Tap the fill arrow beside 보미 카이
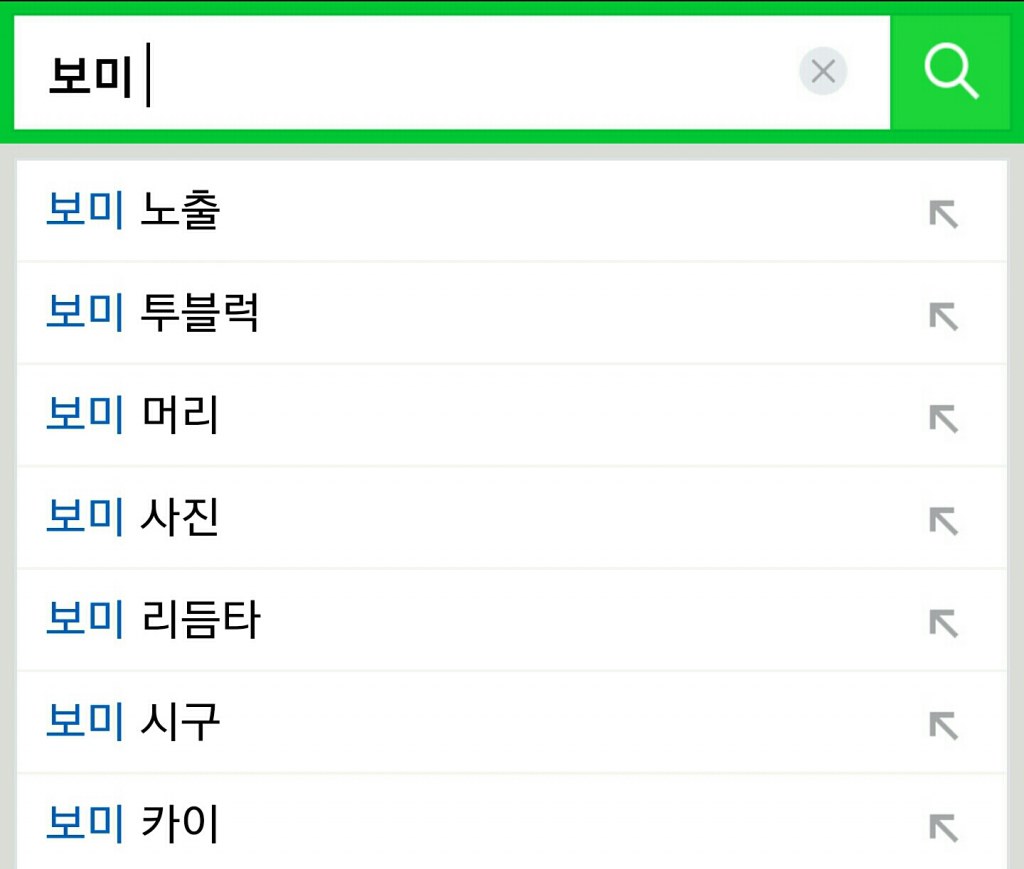The width and height of the screenshot is (1024, 869). pyautogui.click(x=943, y=827)
